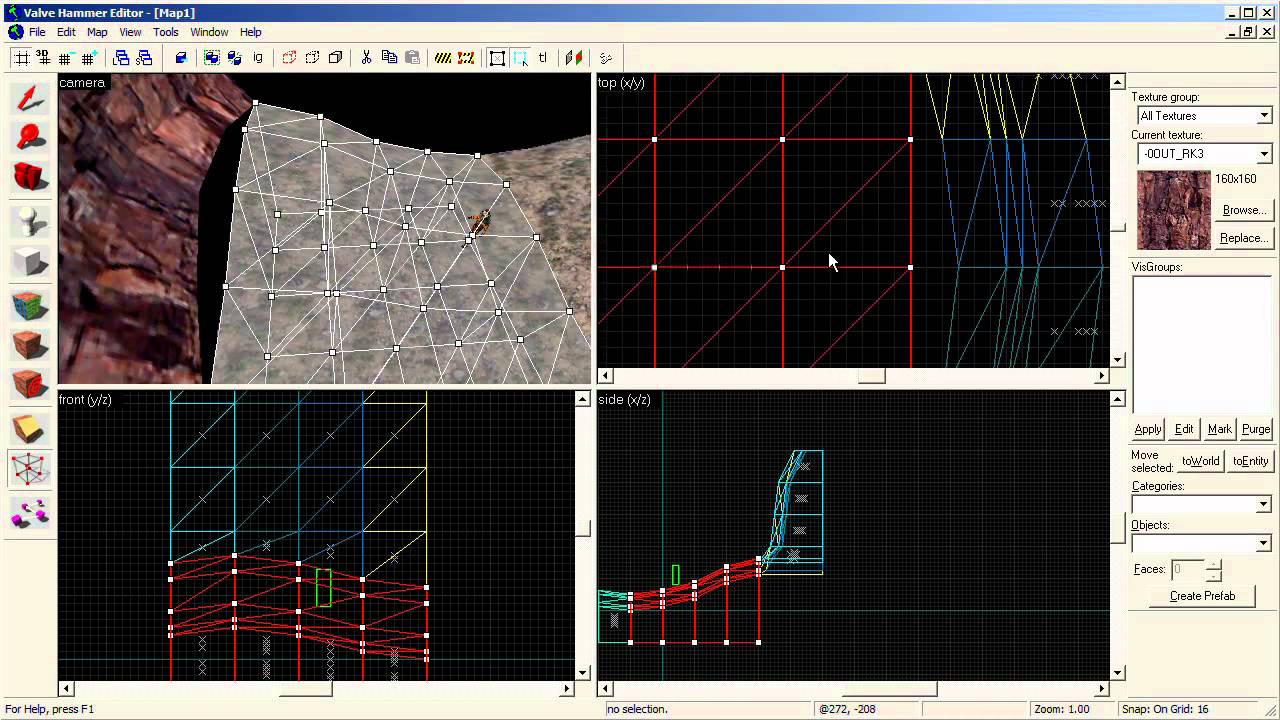Viewport: 1280px width, 720px height.
Task: Load window state icon
Action: (x=122, y=58)
